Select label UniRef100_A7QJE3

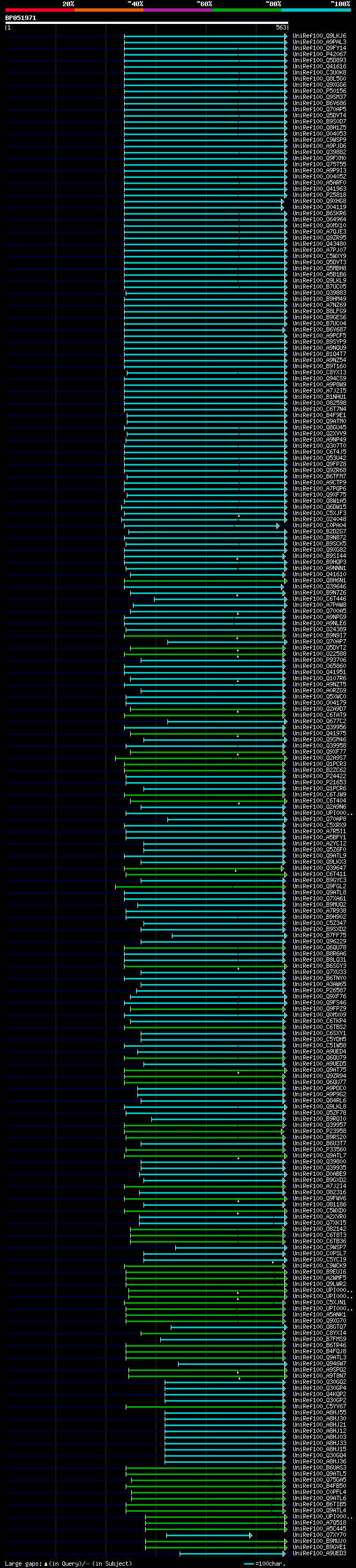tap(319, 231)
